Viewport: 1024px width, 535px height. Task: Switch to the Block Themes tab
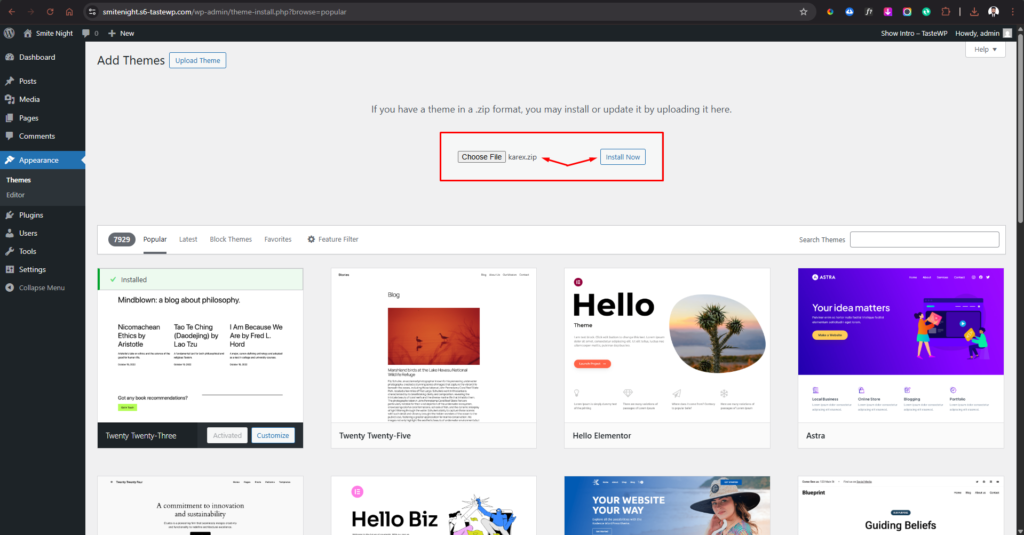[230, 239]
